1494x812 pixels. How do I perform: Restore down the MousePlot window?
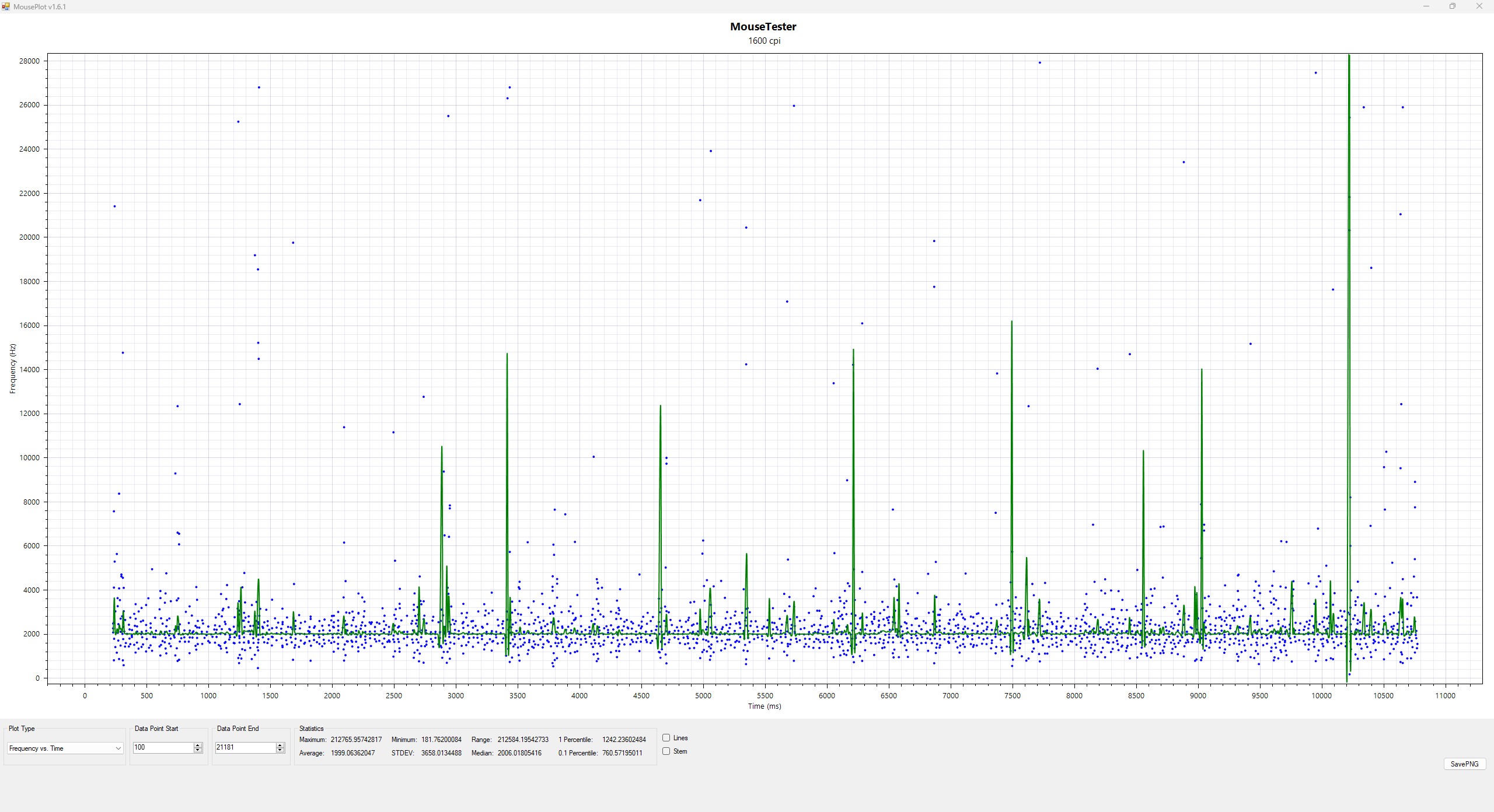(1453, 6)
